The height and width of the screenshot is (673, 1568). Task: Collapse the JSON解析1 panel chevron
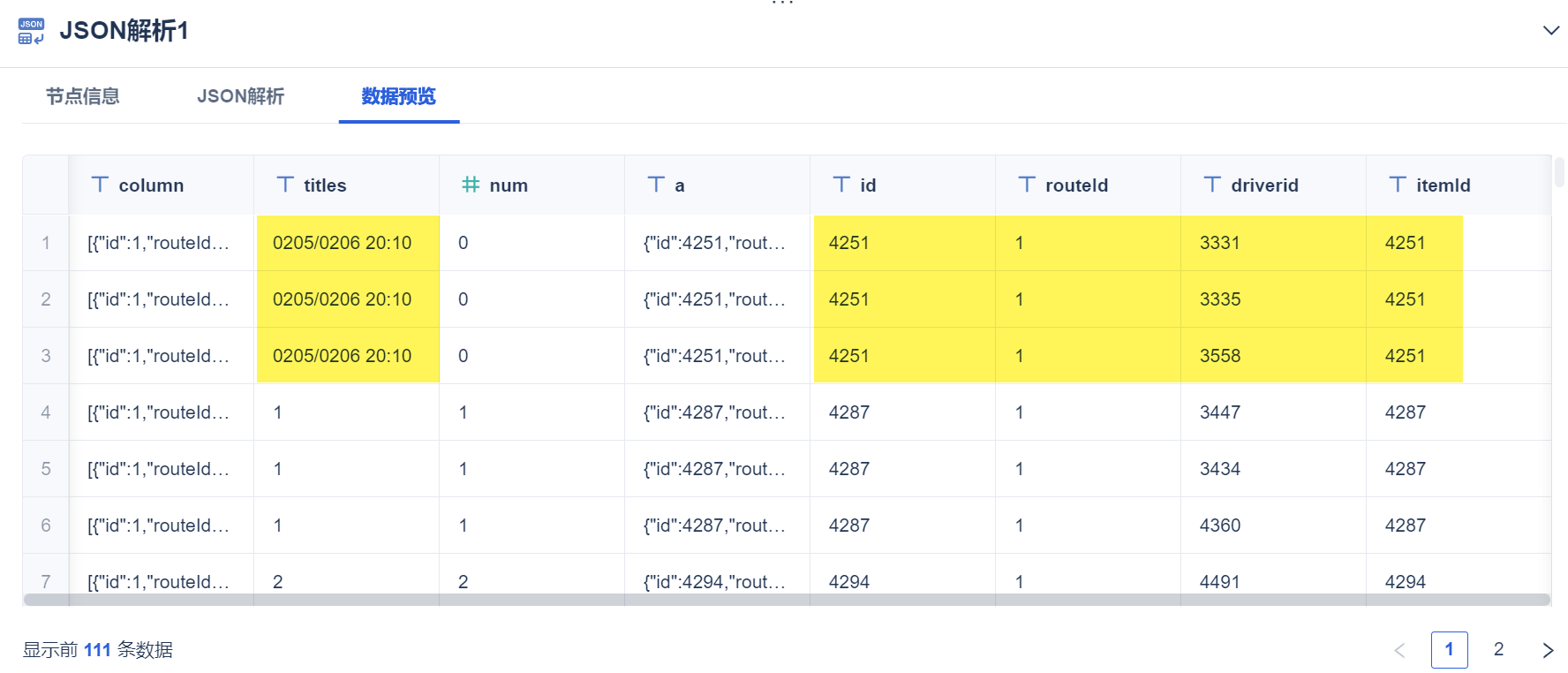pyautogui.click(x=1550, y=31)
